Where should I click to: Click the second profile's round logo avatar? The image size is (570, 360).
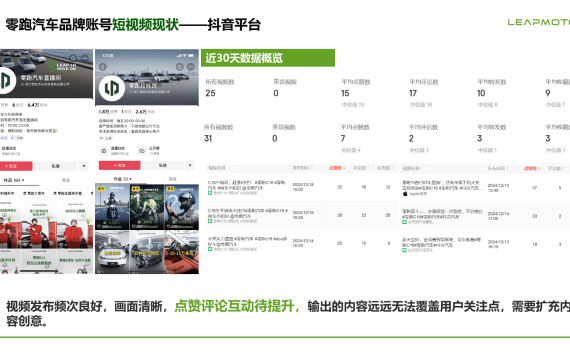tap(112, 88)
